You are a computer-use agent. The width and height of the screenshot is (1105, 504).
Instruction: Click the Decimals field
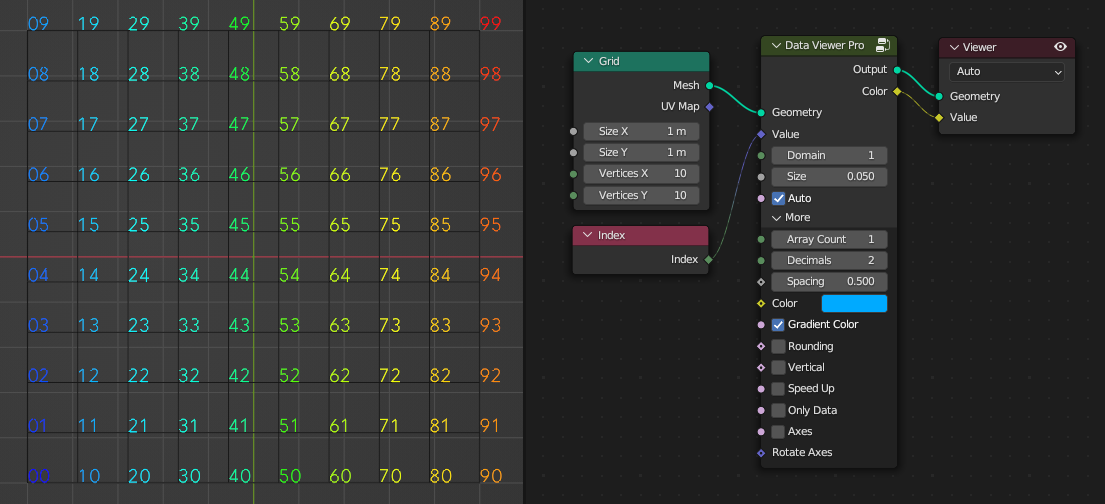pyautogui.click(x=829, y=260)
